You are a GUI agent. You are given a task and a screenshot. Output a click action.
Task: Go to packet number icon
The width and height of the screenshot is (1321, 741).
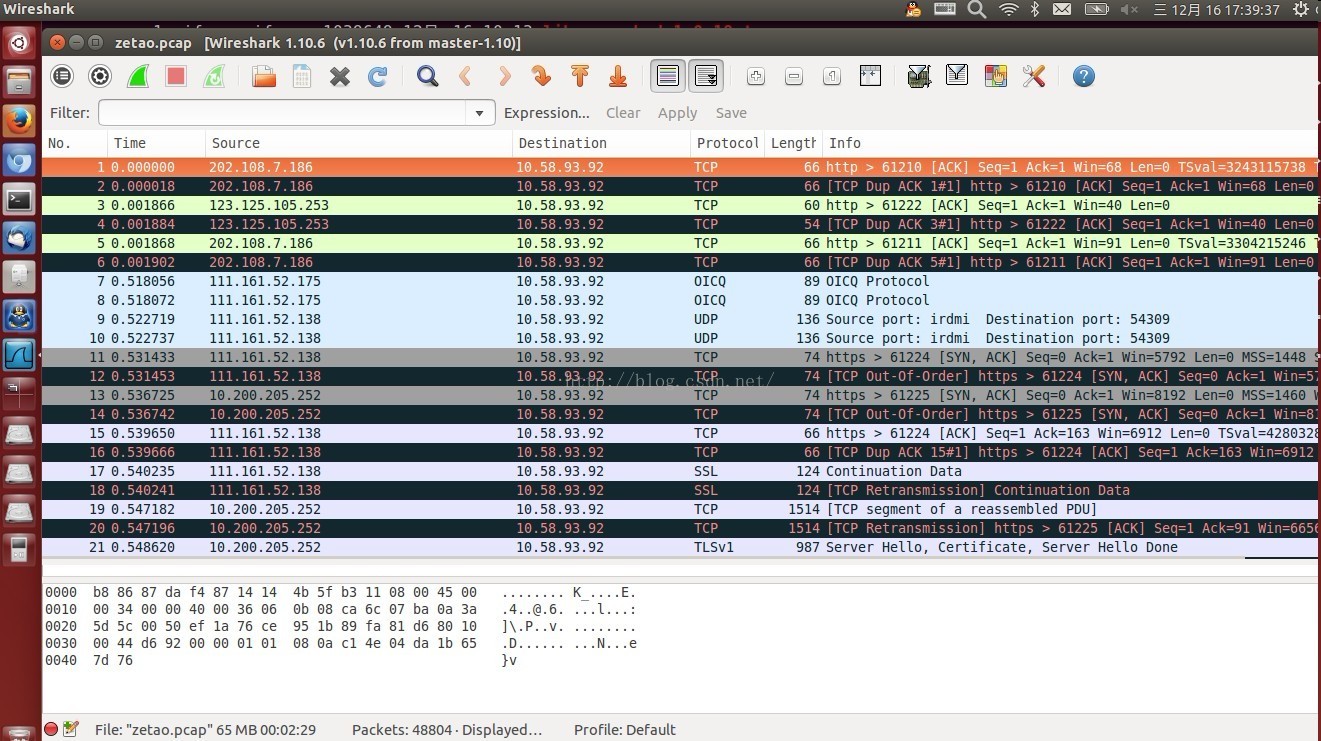click(542, 76)
